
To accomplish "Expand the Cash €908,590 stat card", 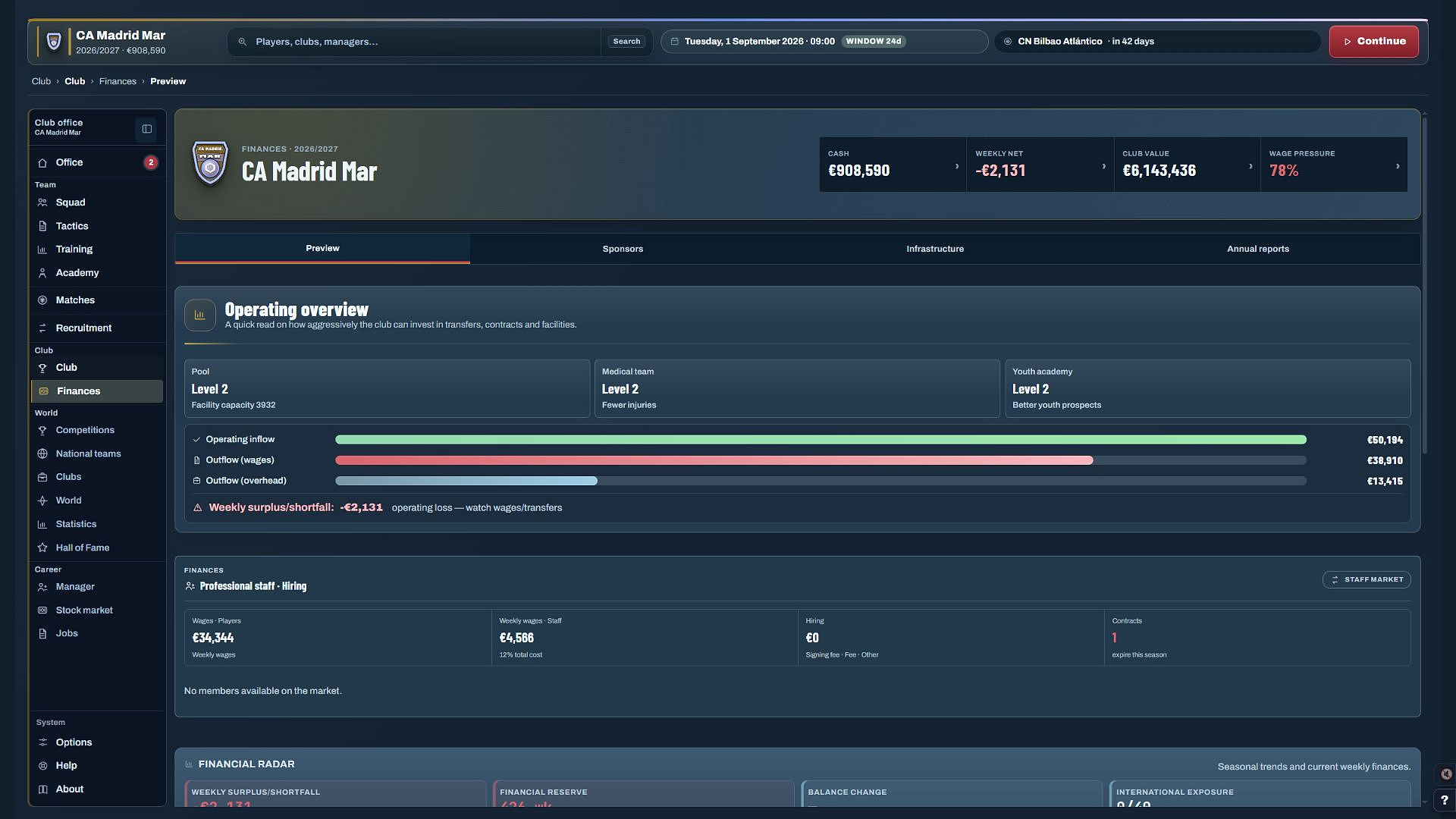I will [x=893, y=165].
